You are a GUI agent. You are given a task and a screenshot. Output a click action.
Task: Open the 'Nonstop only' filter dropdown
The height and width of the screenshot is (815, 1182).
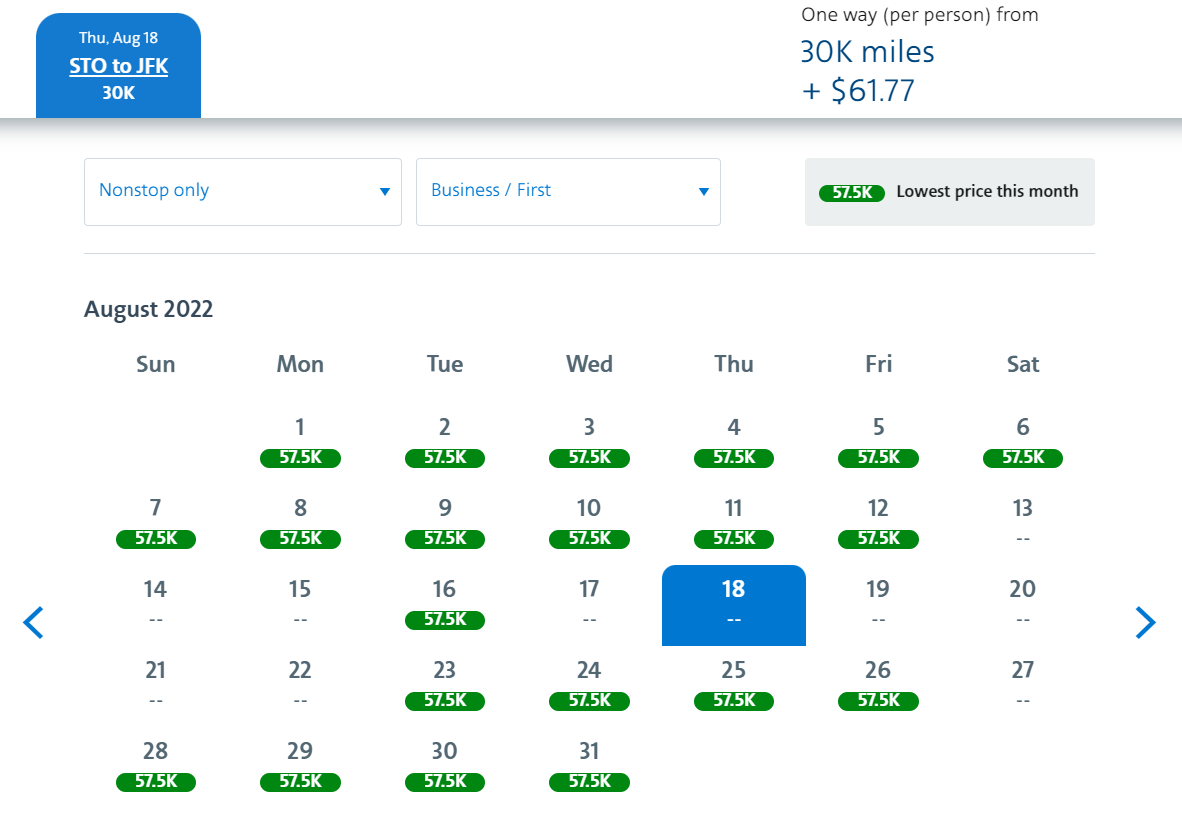(x=243, y=192)
